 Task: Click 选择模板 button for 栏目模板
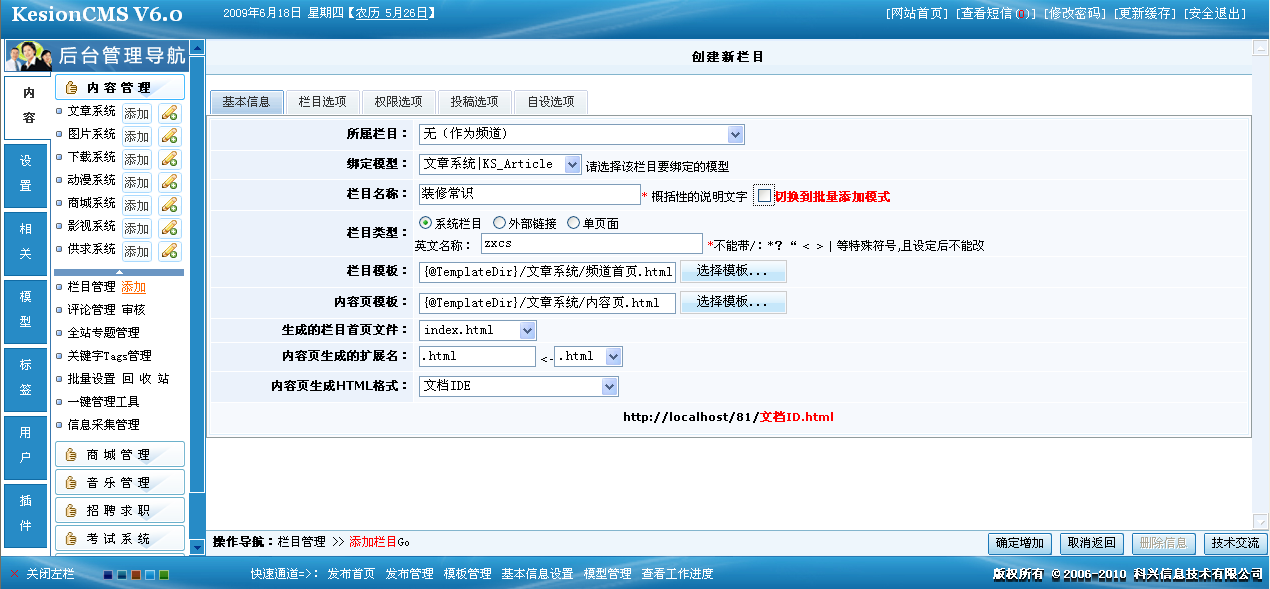pos(733,271)
